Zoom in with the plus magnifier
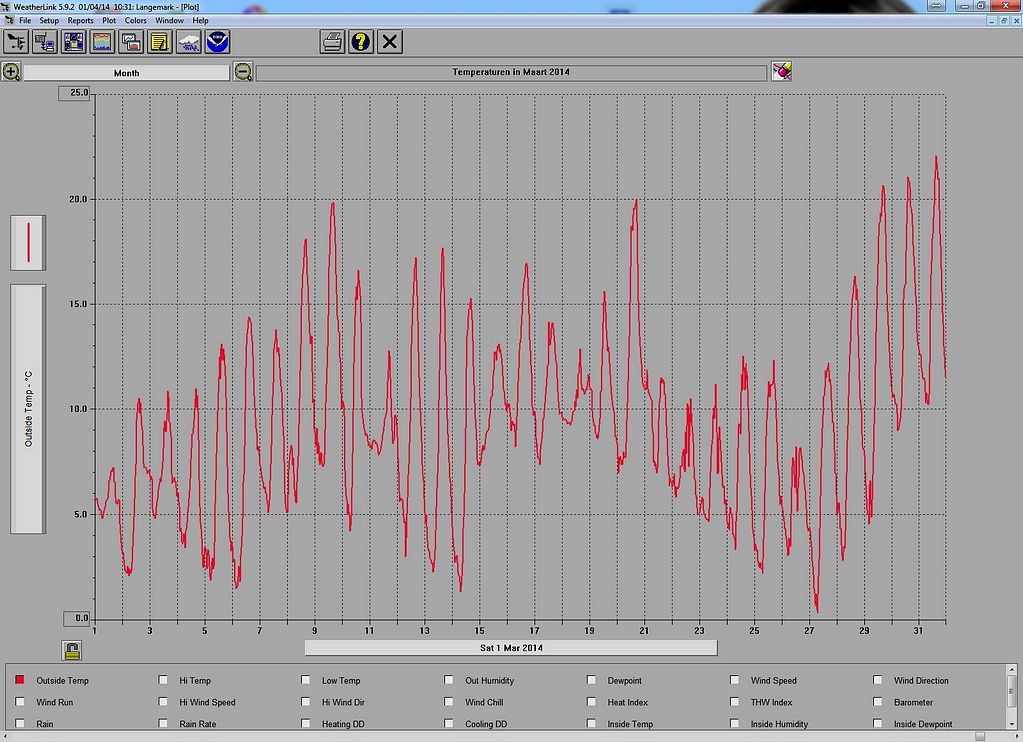Screen dimensions: 1023x742 [x=11, y=72]
